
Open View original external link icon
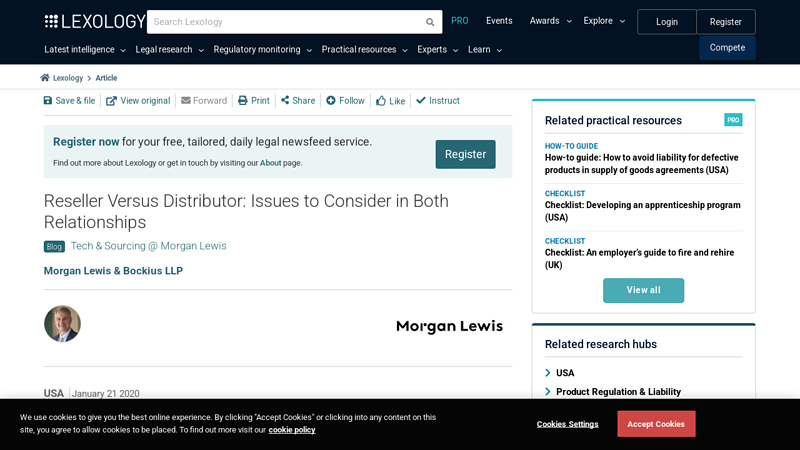pyautogui.click(x=111, y=101)
